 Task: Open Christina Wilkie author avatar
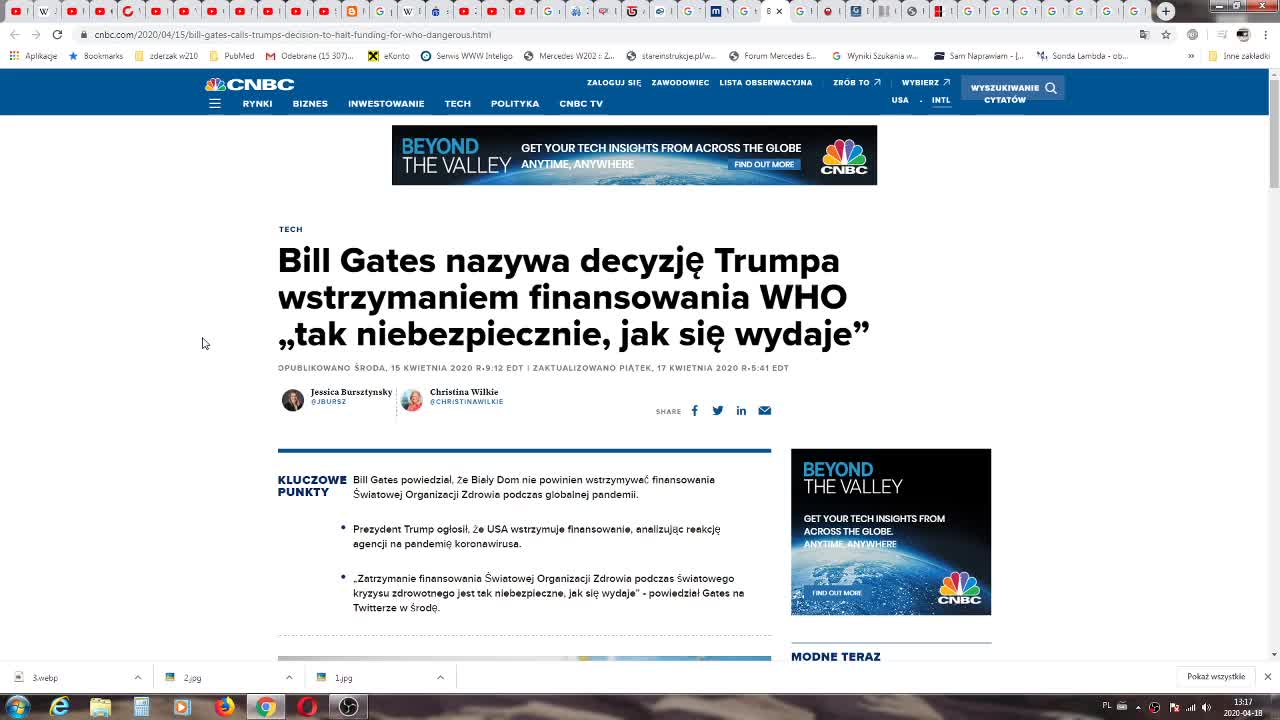coord(412,400)
